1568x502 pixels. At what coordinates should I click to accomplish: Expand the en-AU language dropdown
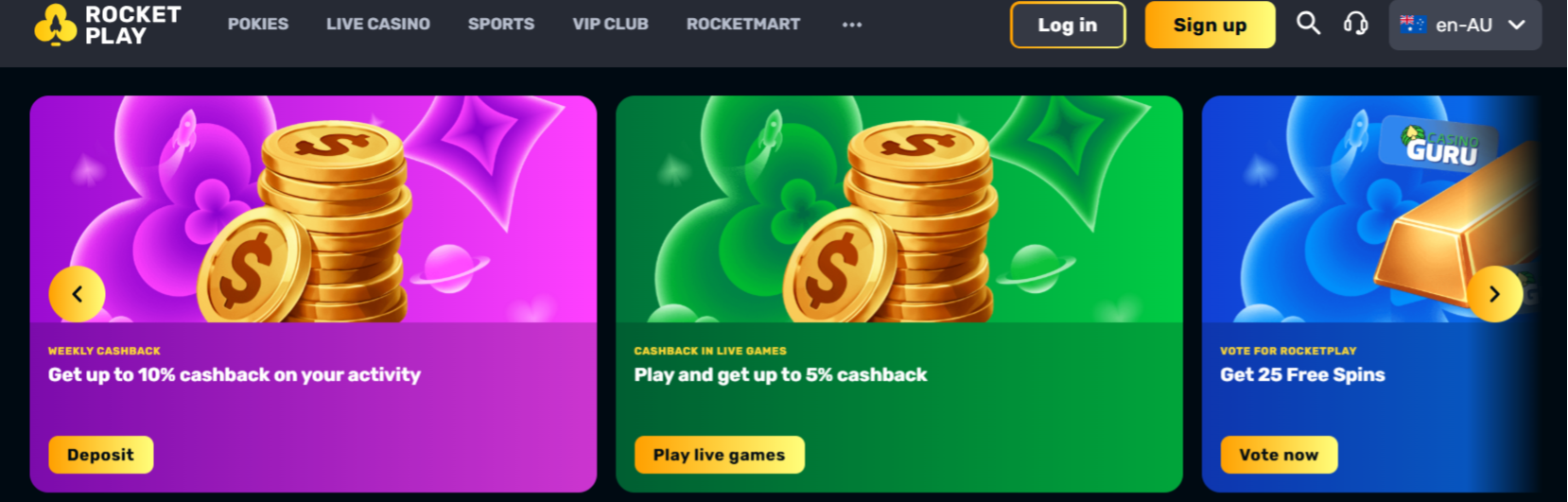pos(1465,25)
